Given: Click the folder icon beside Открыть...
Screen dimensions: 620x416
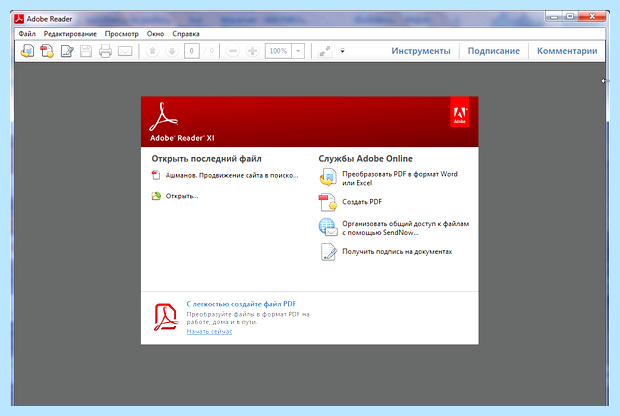Looking at the screenshot, I should 156,195.
